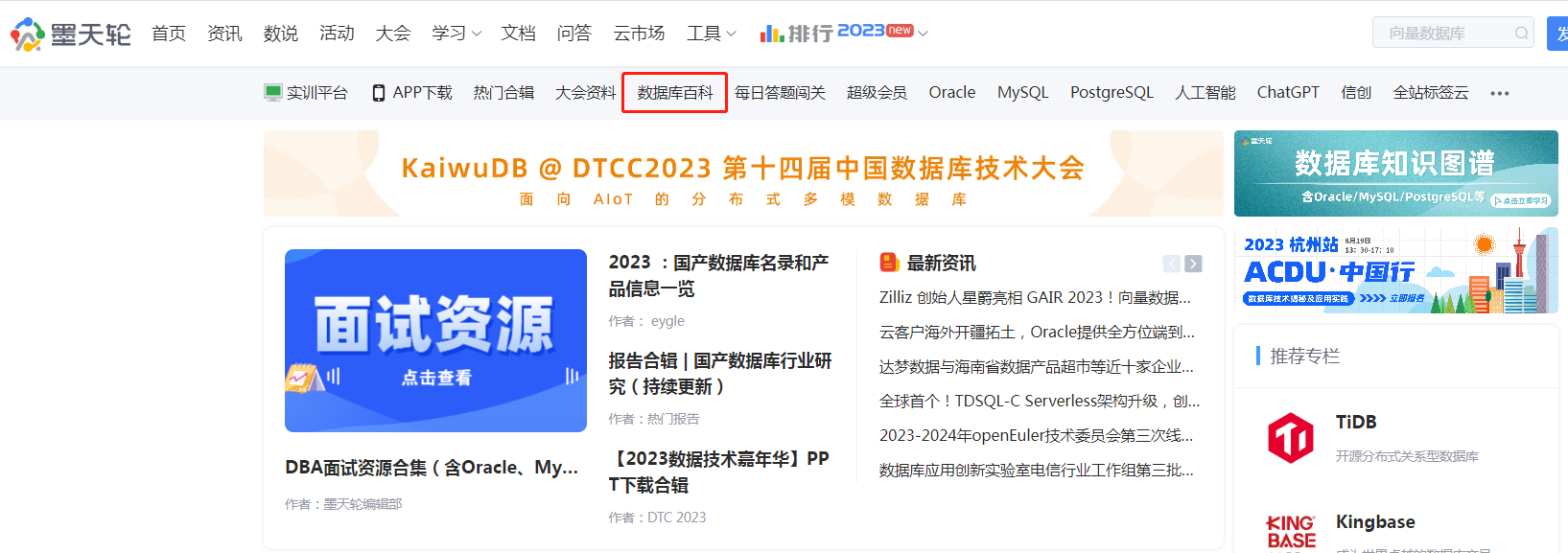This screenshot has height=553, width=1568.
Task: Open 每日答题闯关 link
Action: coord(780,93)
